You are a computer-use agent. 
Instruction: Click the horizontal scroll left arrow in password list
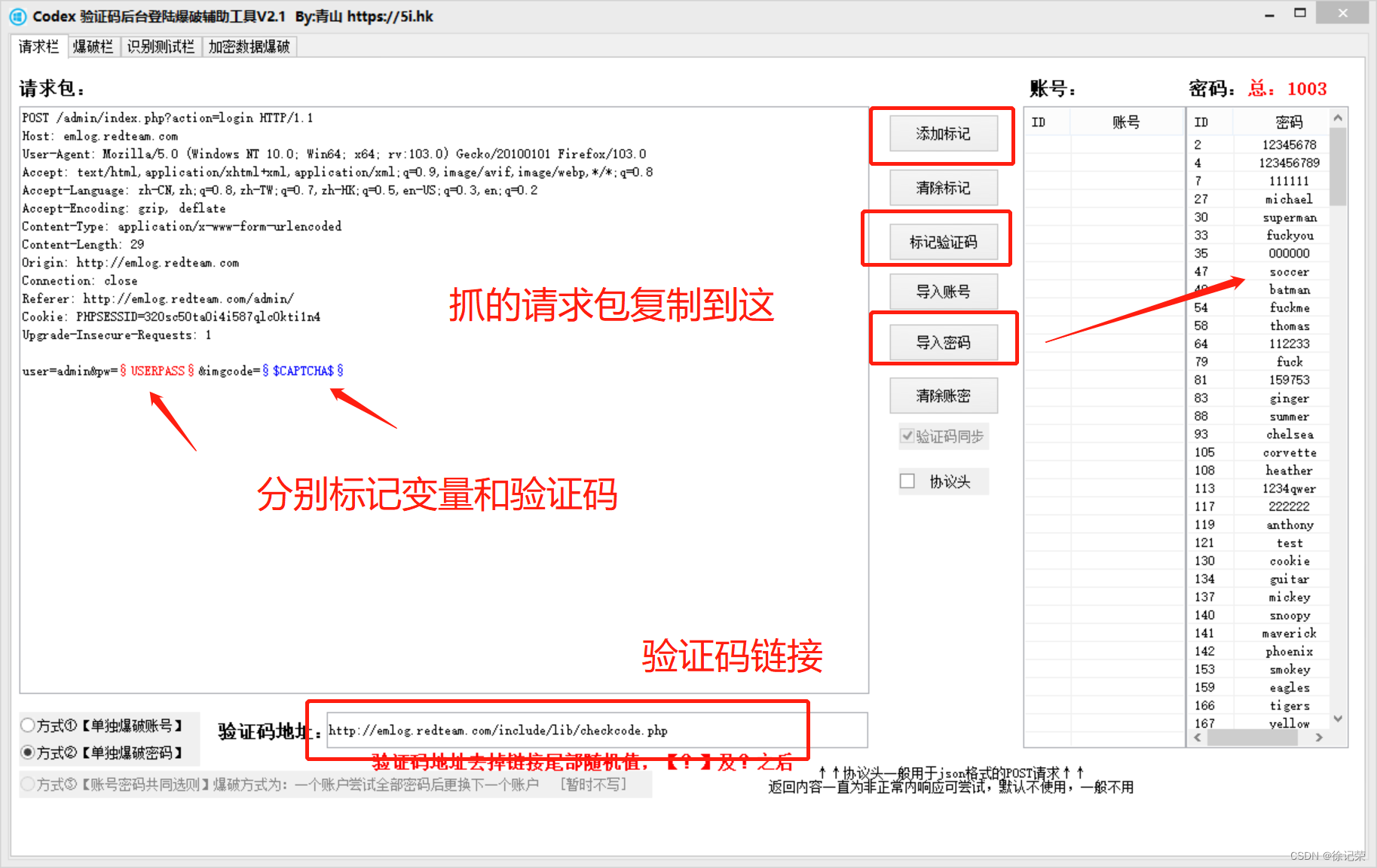click(1198, 738)
